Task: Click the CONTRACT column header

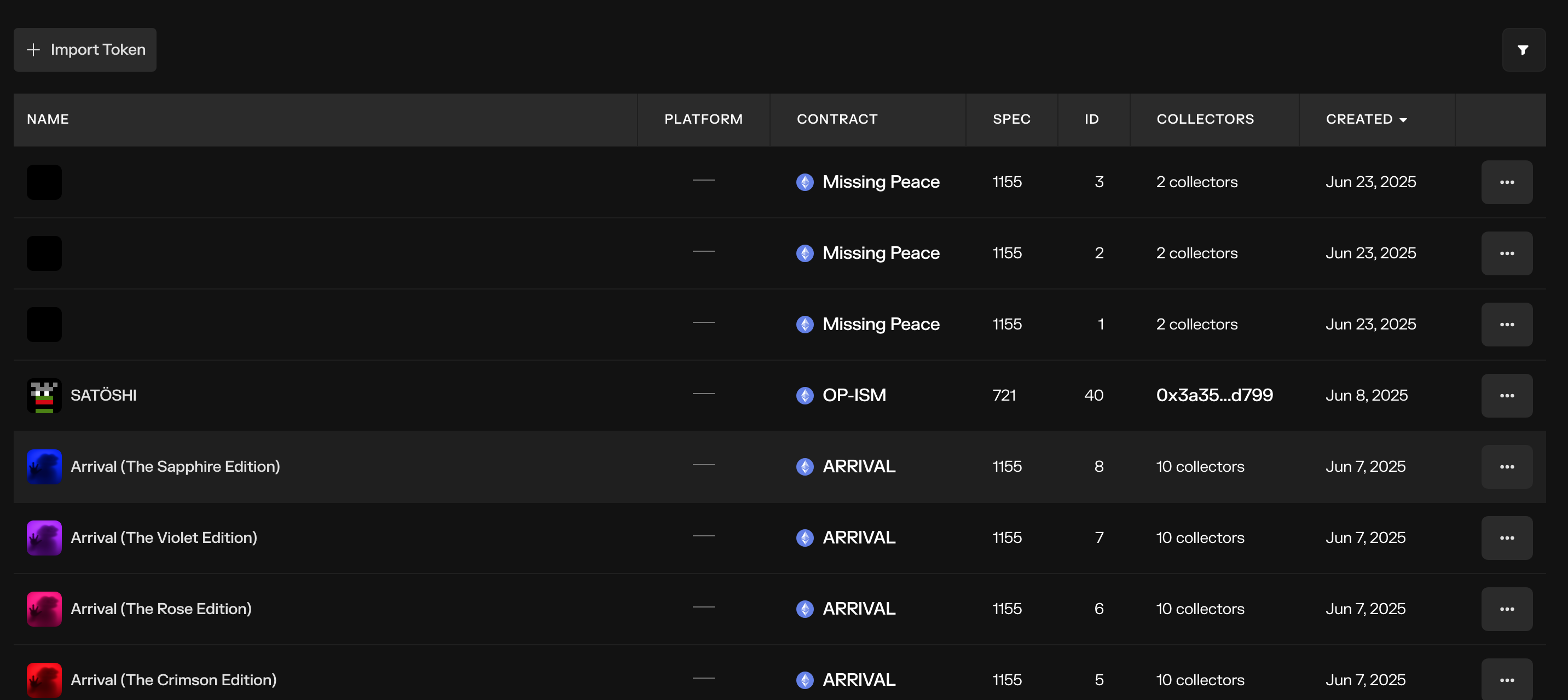Action: click(x=837, y=119)
